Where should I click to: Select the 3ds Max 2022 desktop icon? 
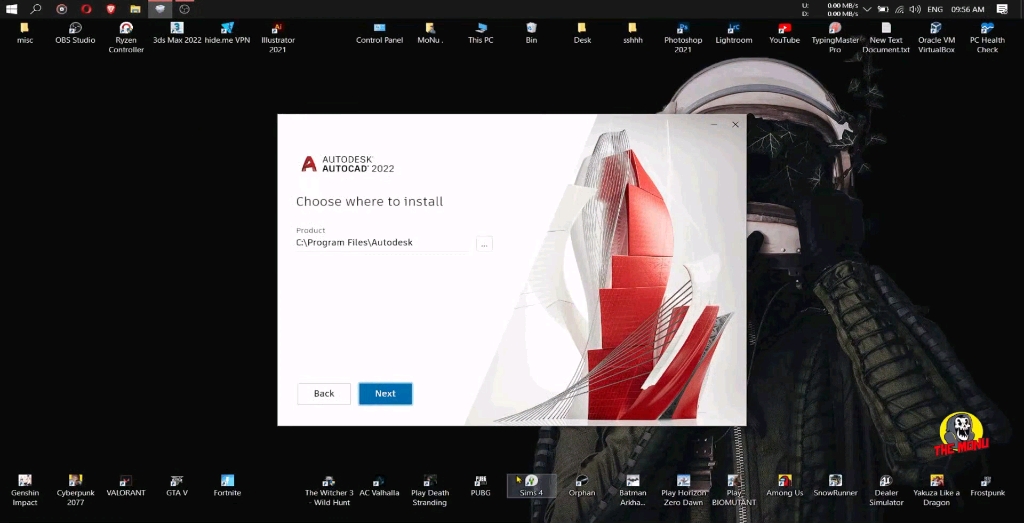[177, 34]
